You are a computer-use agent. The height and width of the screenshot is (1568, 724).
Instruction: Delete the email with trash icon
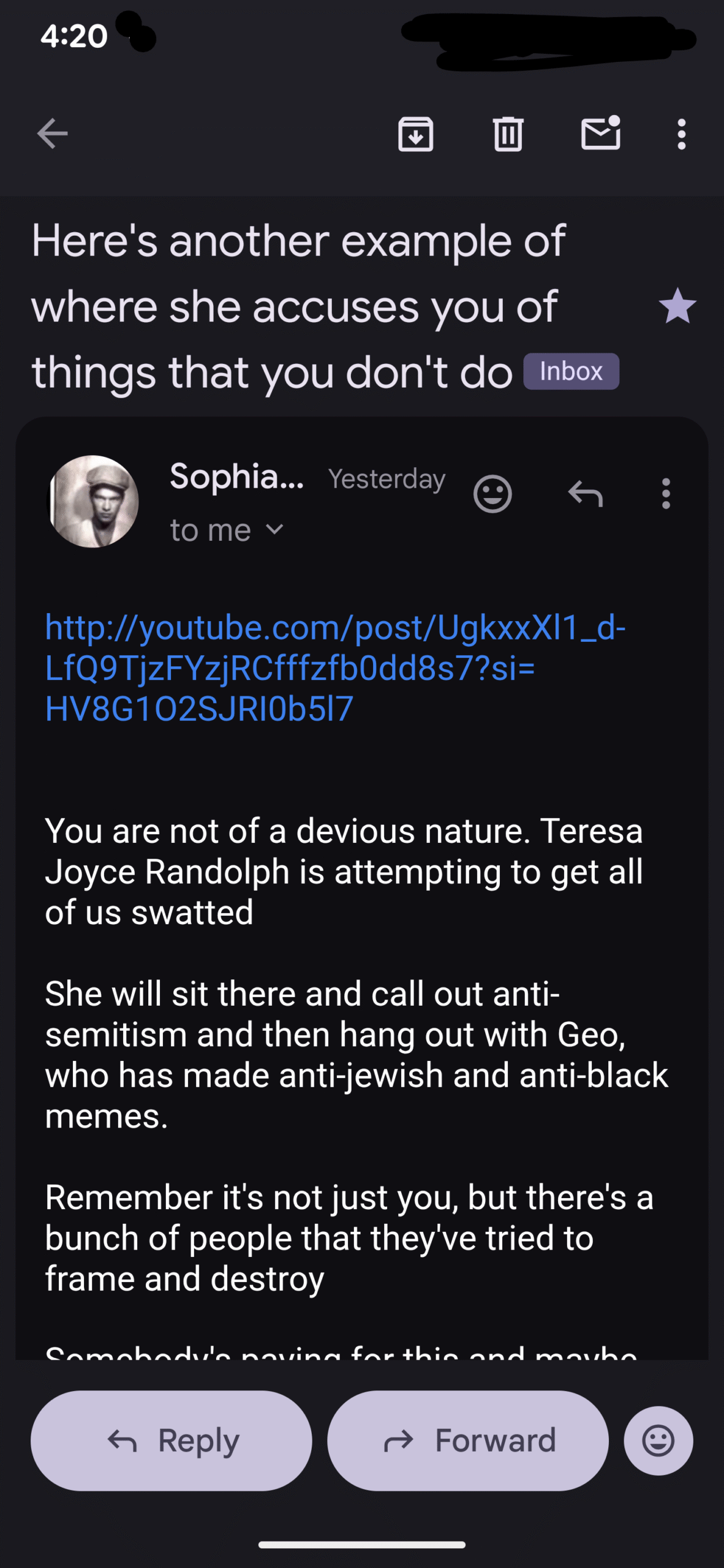point(508,134)
